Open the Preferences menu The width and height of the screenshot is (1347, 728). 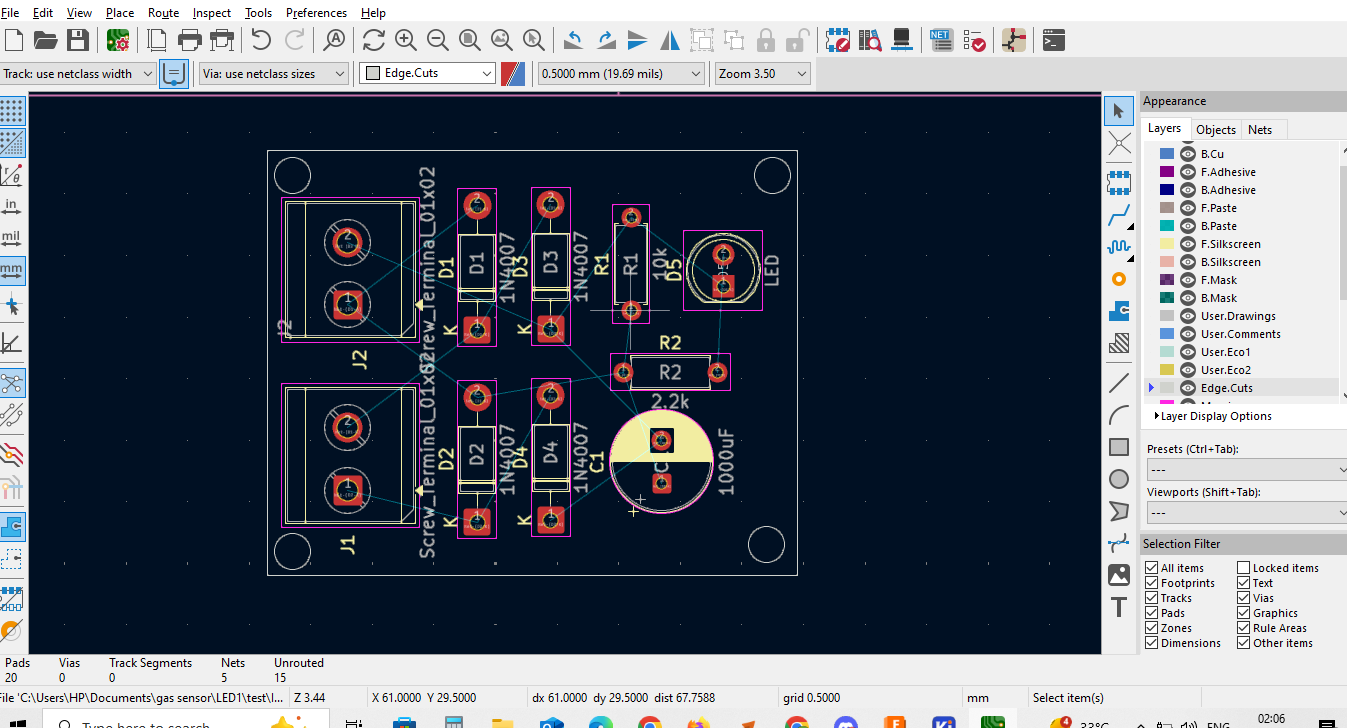click(316, 13)
